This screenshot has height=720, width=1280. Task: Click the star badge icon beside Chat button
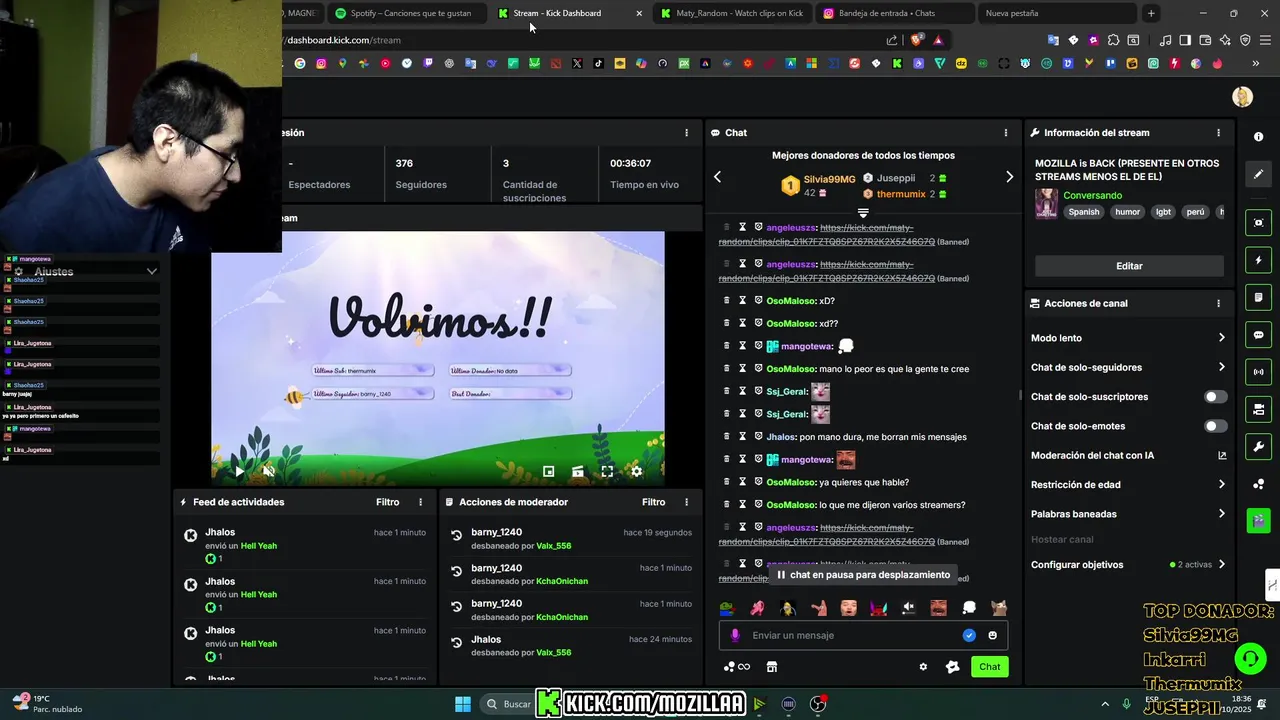pyautogui.click(x=952, y=667)
